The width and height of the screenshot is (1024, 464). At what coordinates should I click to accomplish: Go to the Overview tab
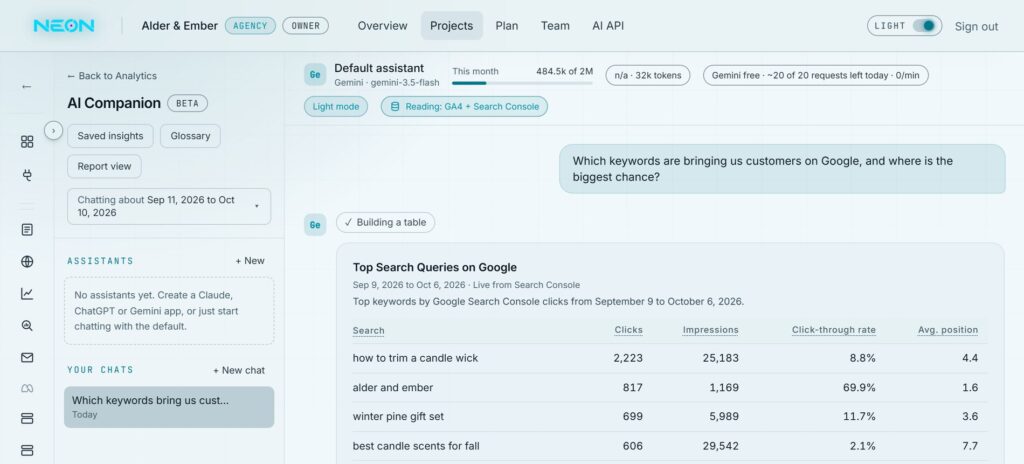(383, 25)
